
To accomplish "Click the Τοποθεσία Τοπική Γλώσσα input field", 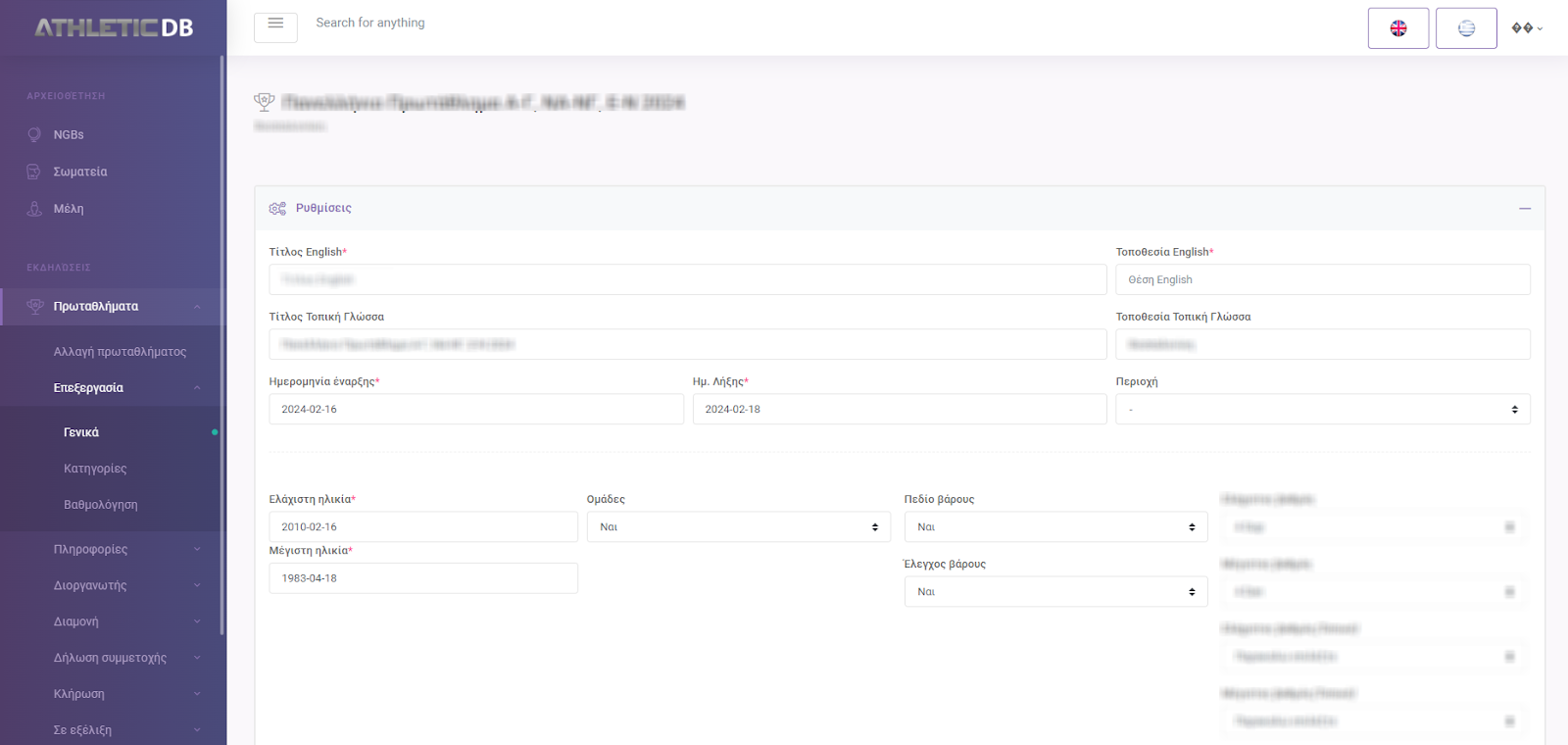I will (x=1322, y=344).
